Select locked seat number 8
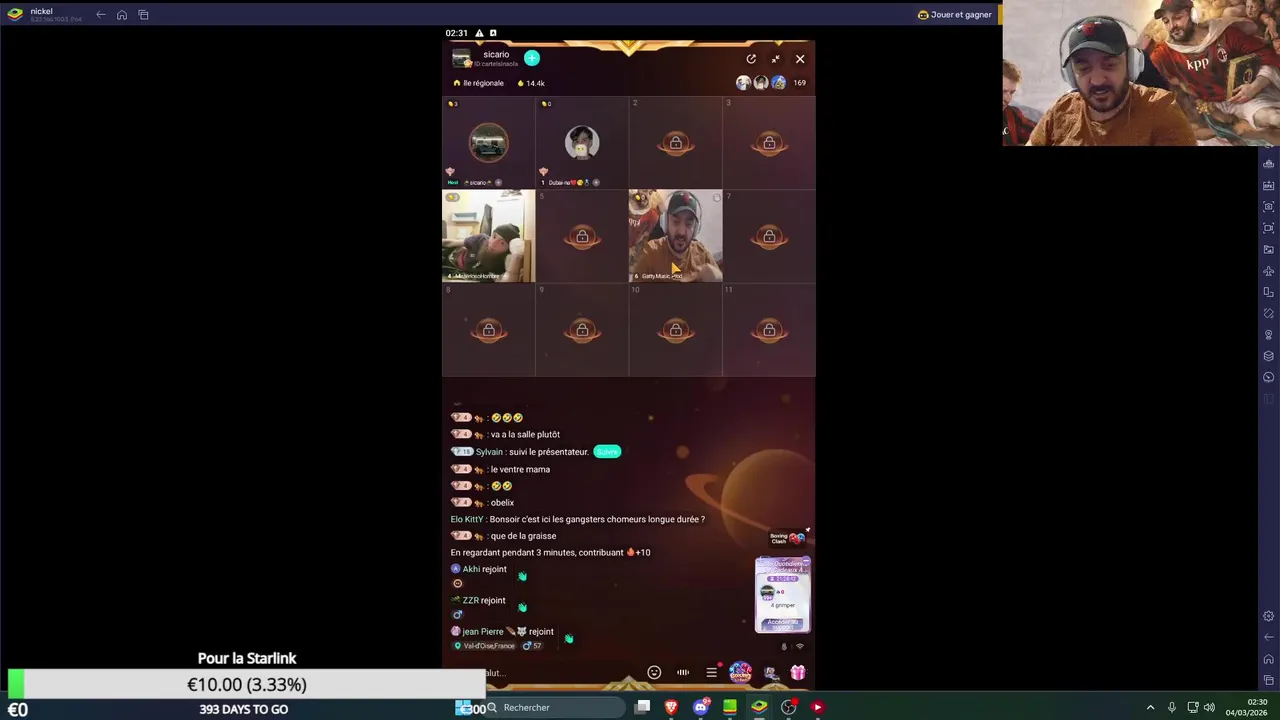Image resolution: width=1280 pixels, height=720 pixels. 489,330
